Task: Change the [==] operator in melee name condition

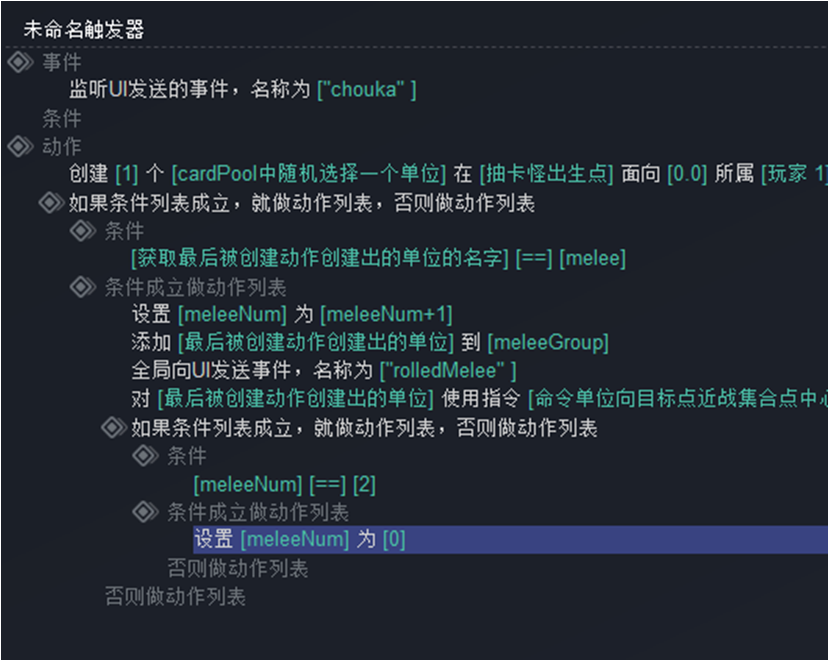Action: click(x=534, y=259)
